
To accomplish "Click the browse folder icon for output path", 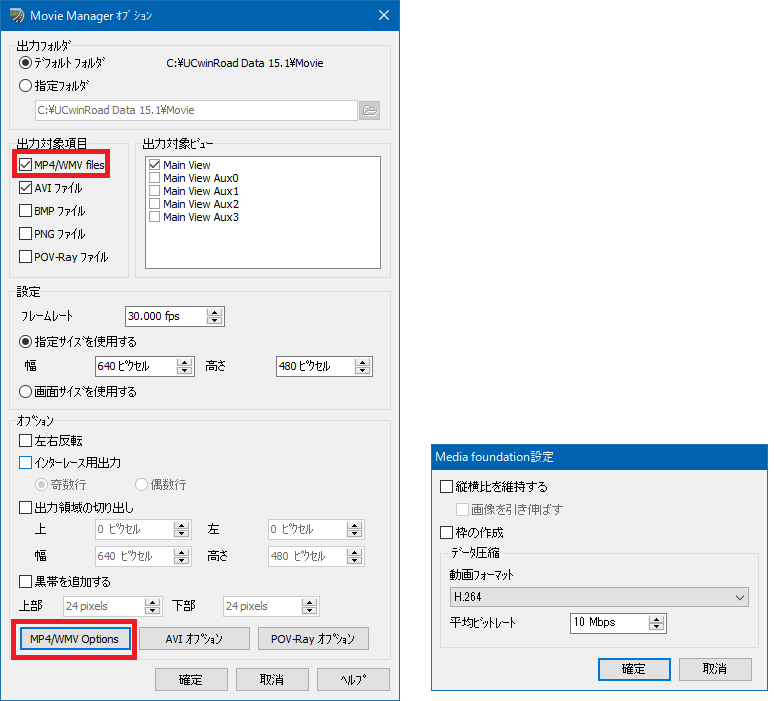I will click(369, 110).
